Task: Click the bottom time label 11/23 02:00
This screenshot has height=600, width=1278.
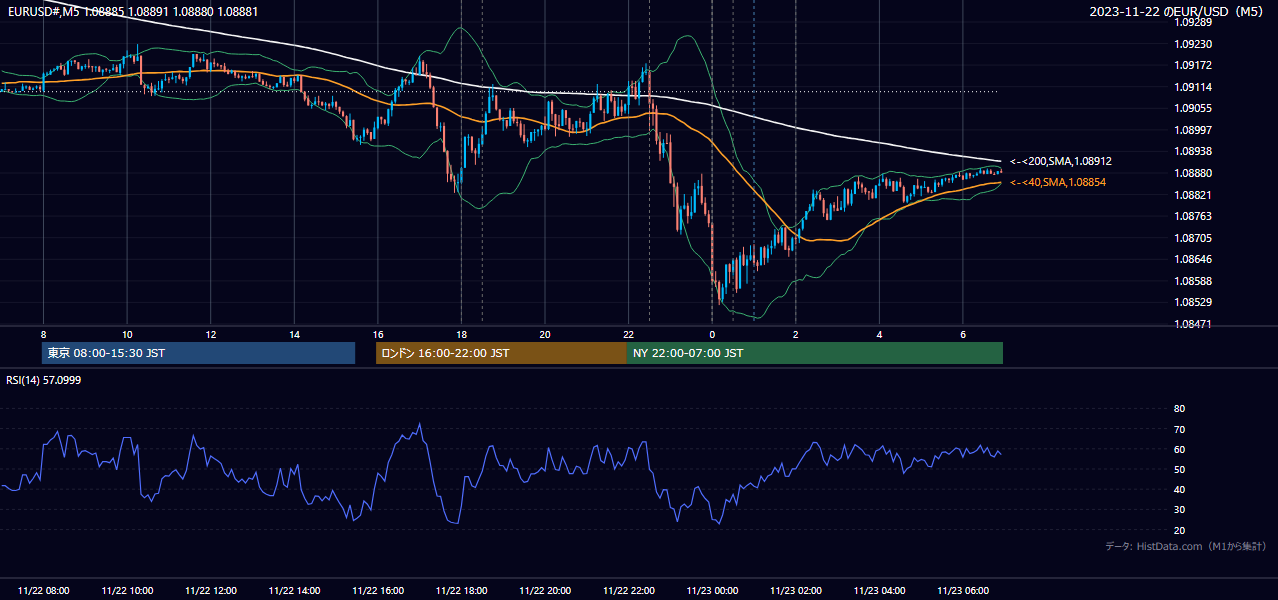Action: coord(796,591)
